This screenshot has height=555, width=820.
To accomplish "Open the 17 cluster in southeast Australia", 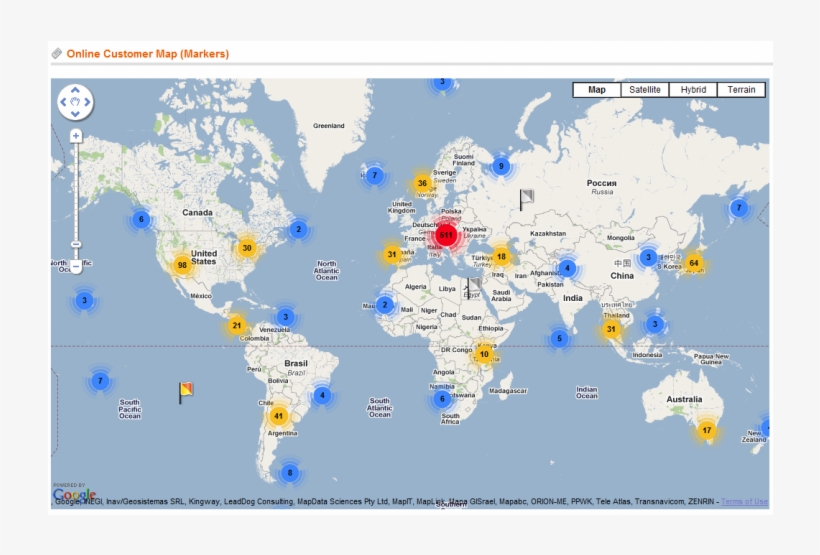I will click(x=707, y=431).
